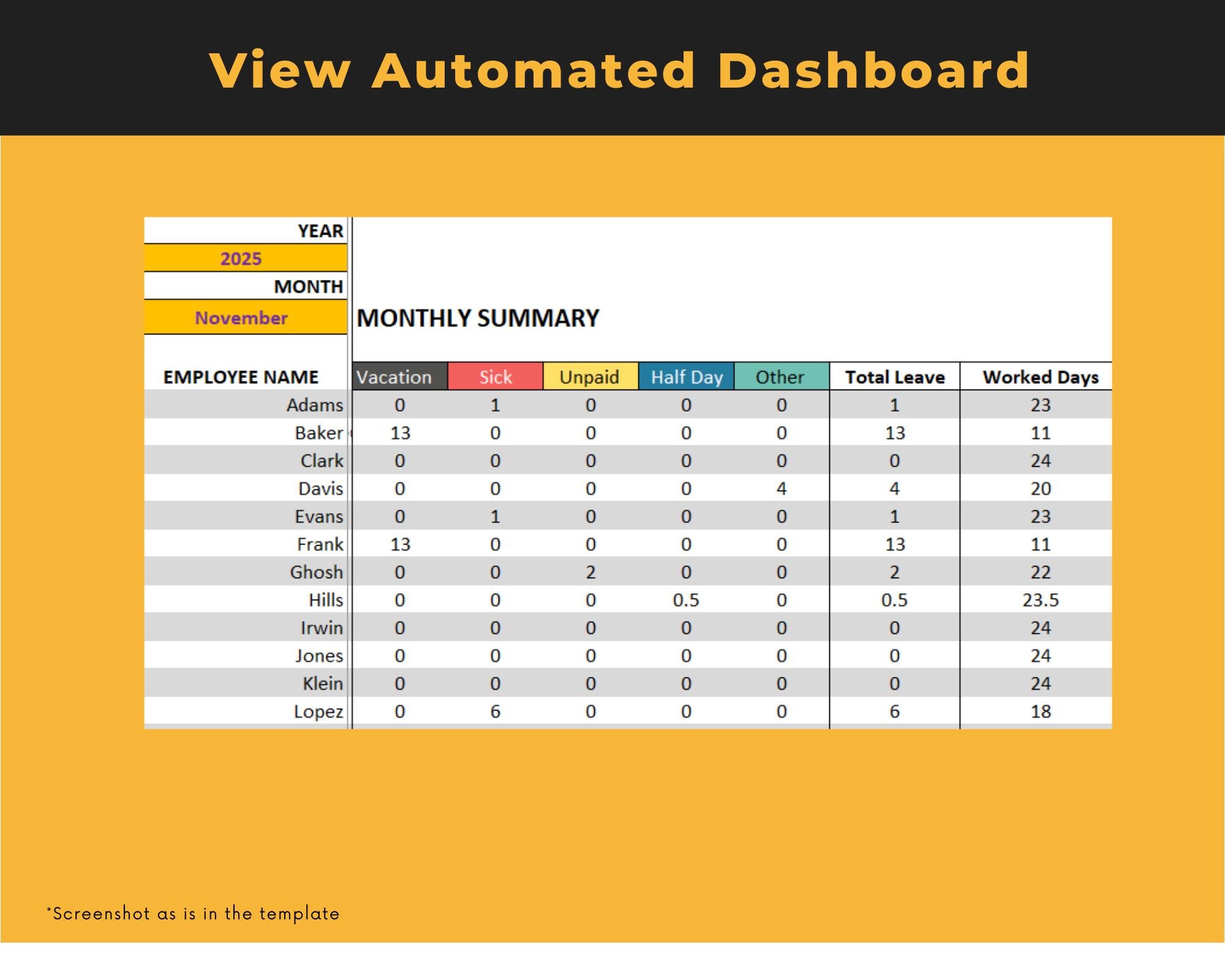Click Hills' Half Day value 0.5

coord(686,600)
